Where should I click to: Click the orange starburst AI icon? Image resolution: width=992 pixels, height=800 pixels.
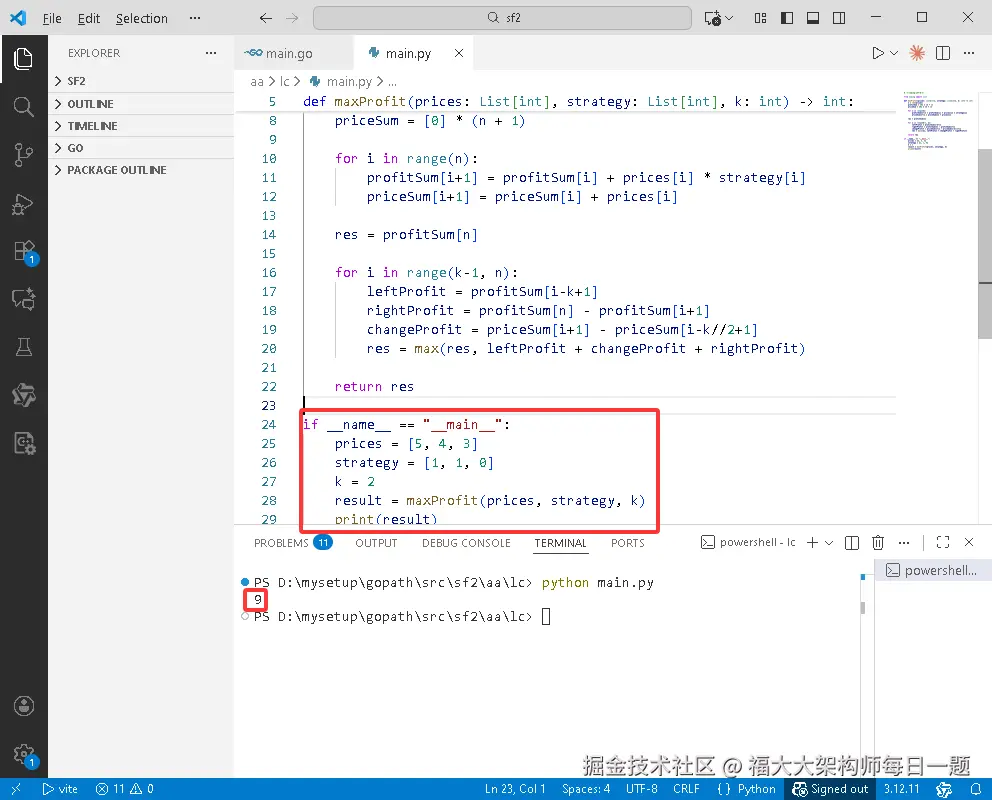click(917, 53)
